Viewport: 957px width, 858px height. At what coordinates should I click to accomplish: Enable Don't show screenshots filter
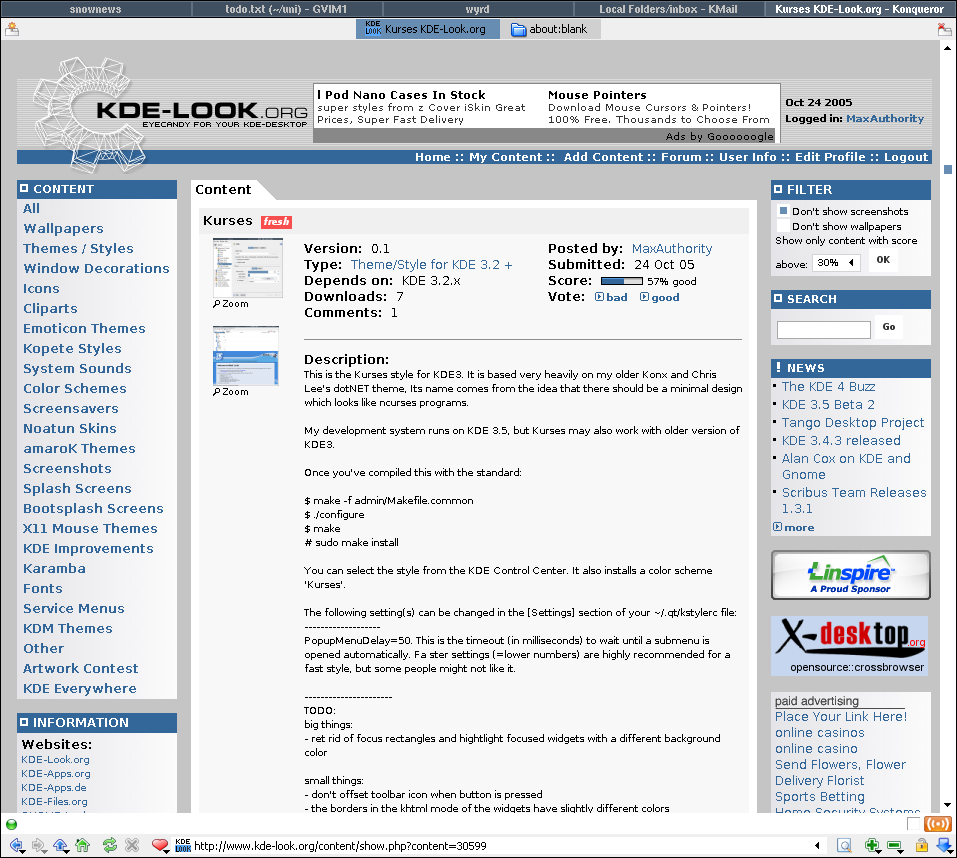pyautogui.click(x=783, y=211)
